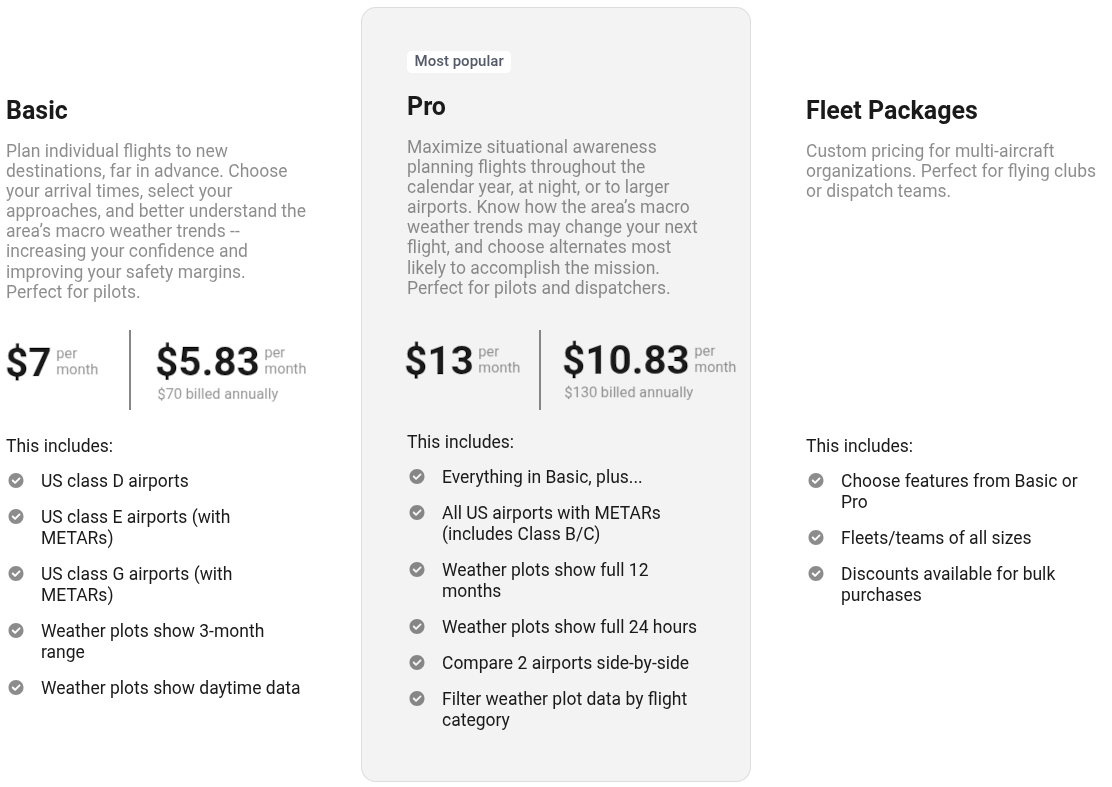The height and width of the screenshot is (787, 1112).
Task: Click checkmark icon beside US class D airports
Action: [x=16, y=481]
